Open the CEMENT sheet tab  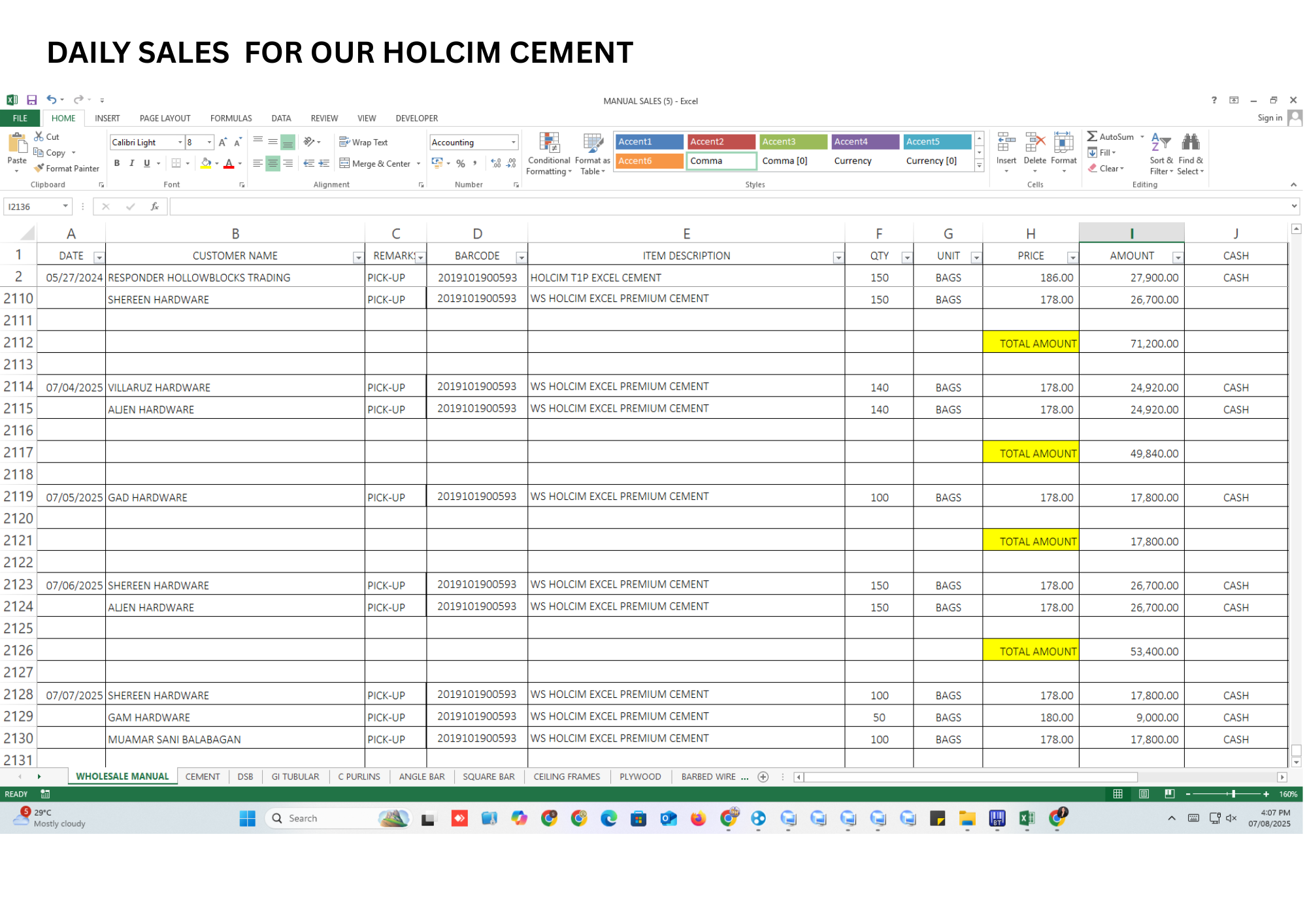pos(203,776)
